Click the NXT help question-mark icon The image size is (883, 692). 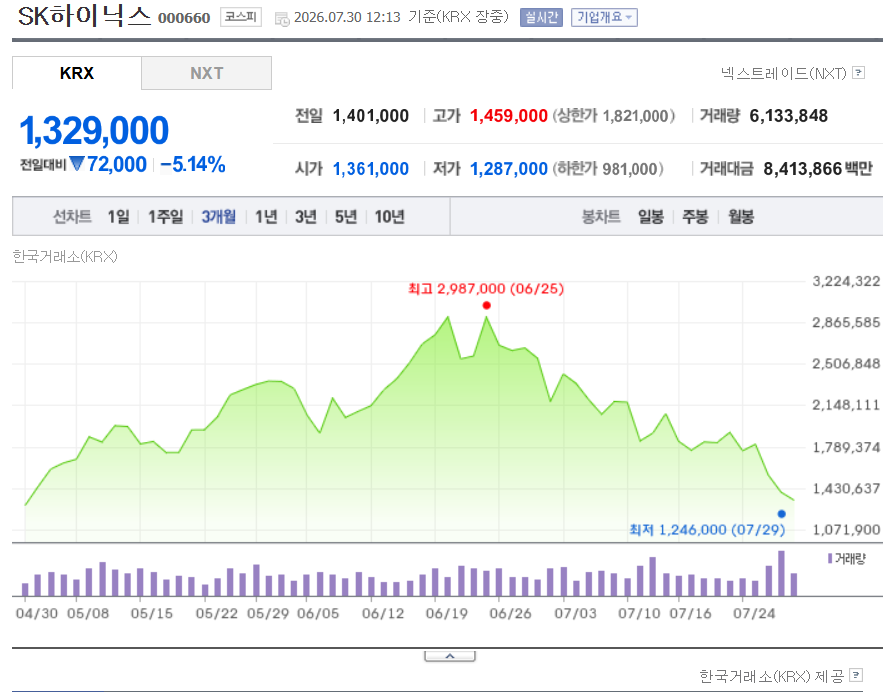pyautogui.click(x=859, y=73)
